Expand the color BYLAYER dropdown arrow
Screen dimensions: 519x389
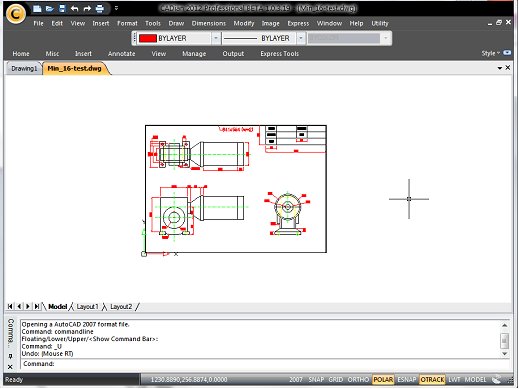216,38
